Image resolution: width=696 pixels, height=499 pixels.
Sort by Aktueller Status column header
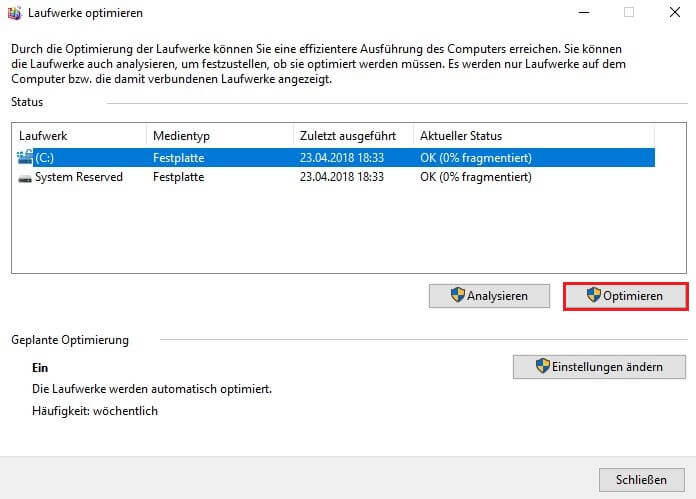tap(534, 136)
